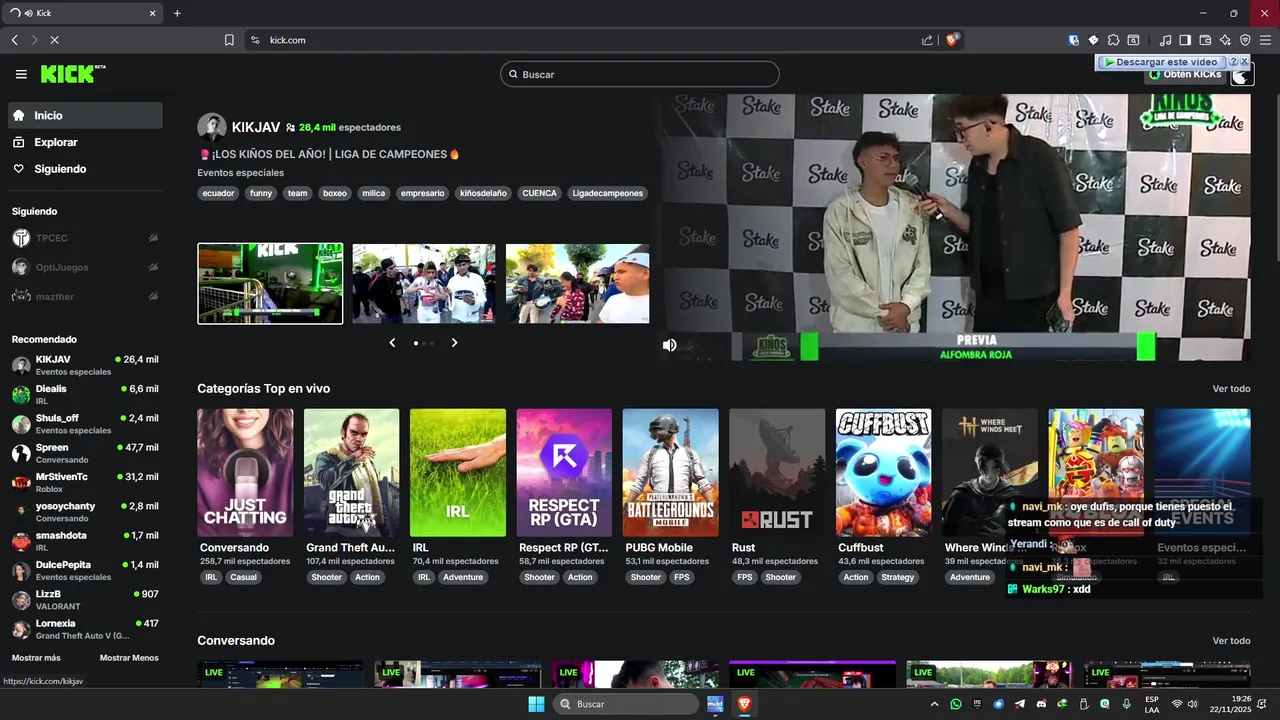Screen dimensions: 1280x720
Task: Show hidden system tray icons
Action: [935, 704]
